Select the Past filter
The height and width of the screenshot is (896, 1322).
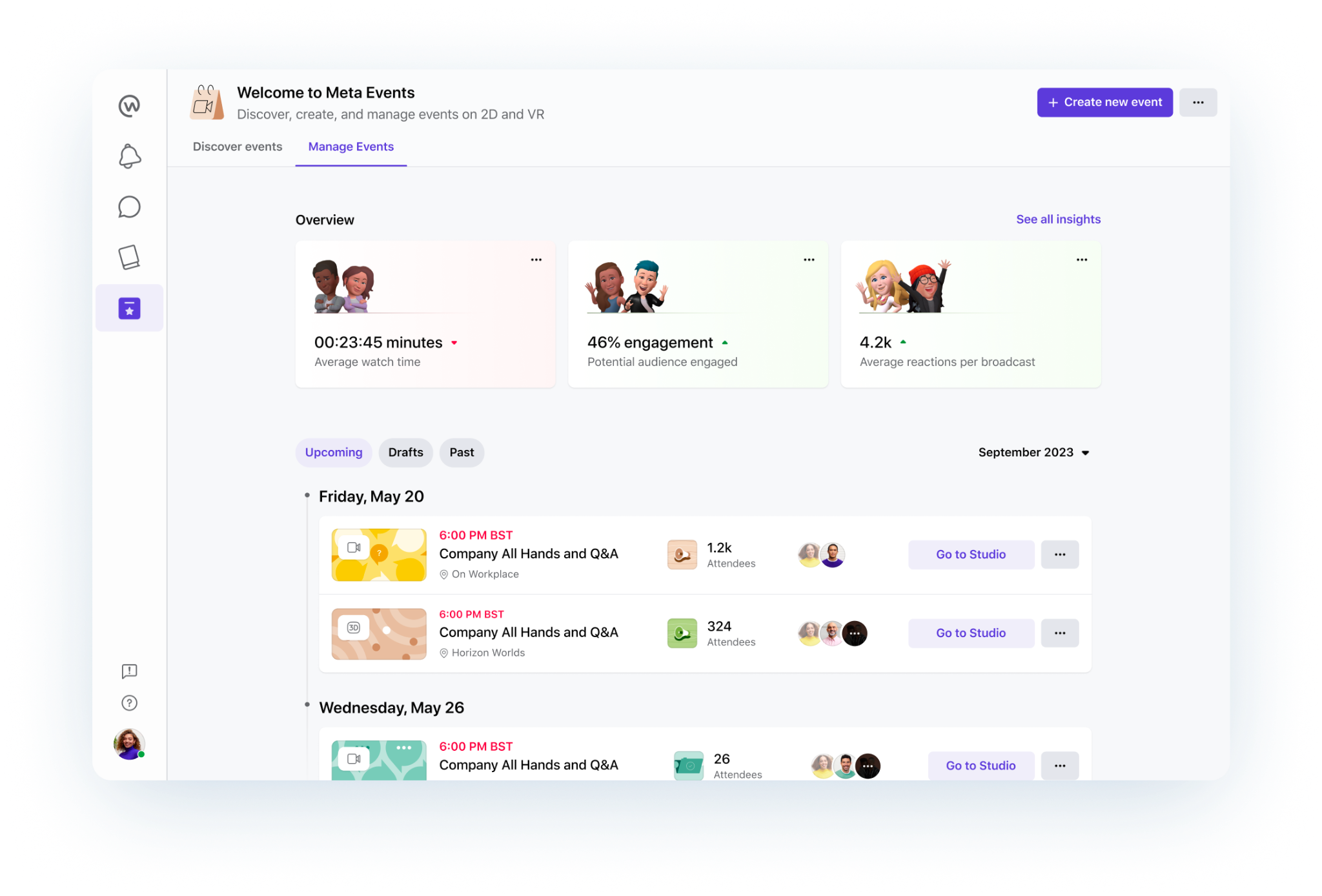click(462, 453)
